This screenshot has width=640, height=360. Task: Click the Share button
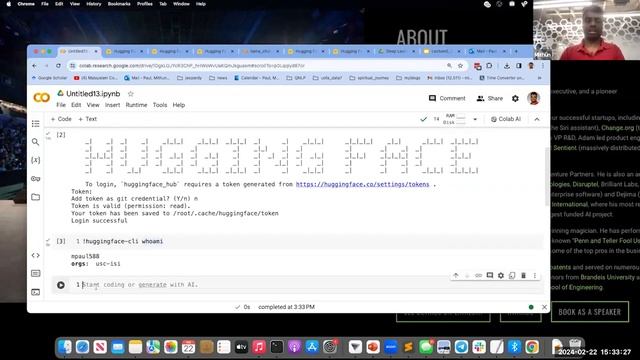(x=490, y=98)
